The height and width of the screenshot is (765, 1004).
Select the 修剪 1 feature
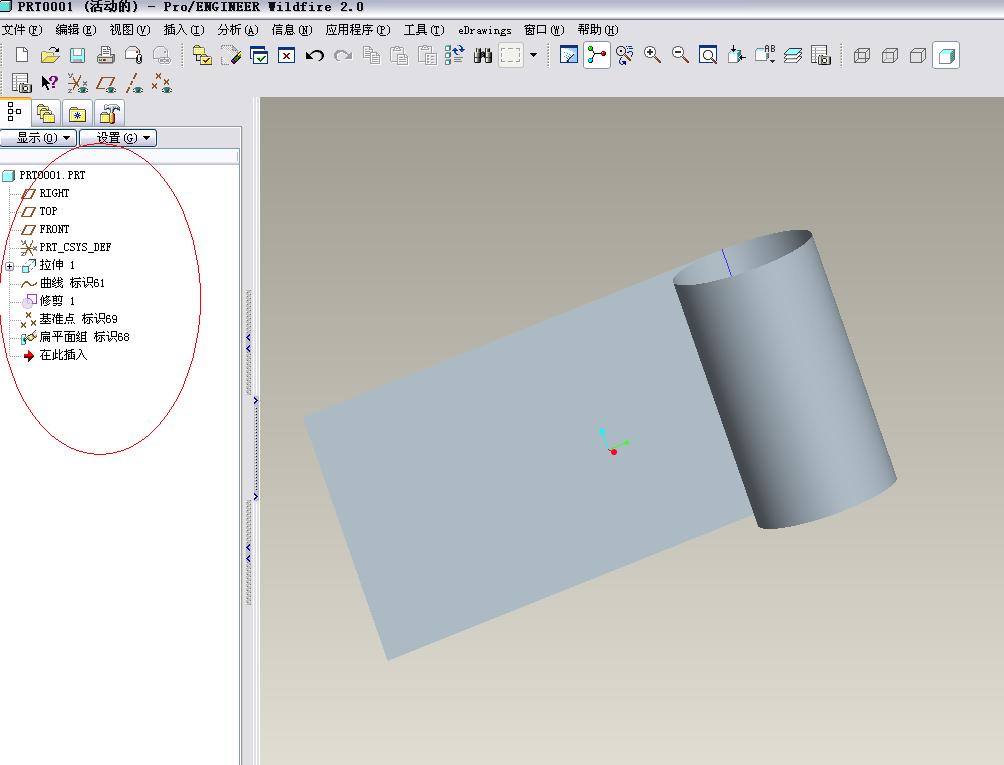tap(57, 300)
